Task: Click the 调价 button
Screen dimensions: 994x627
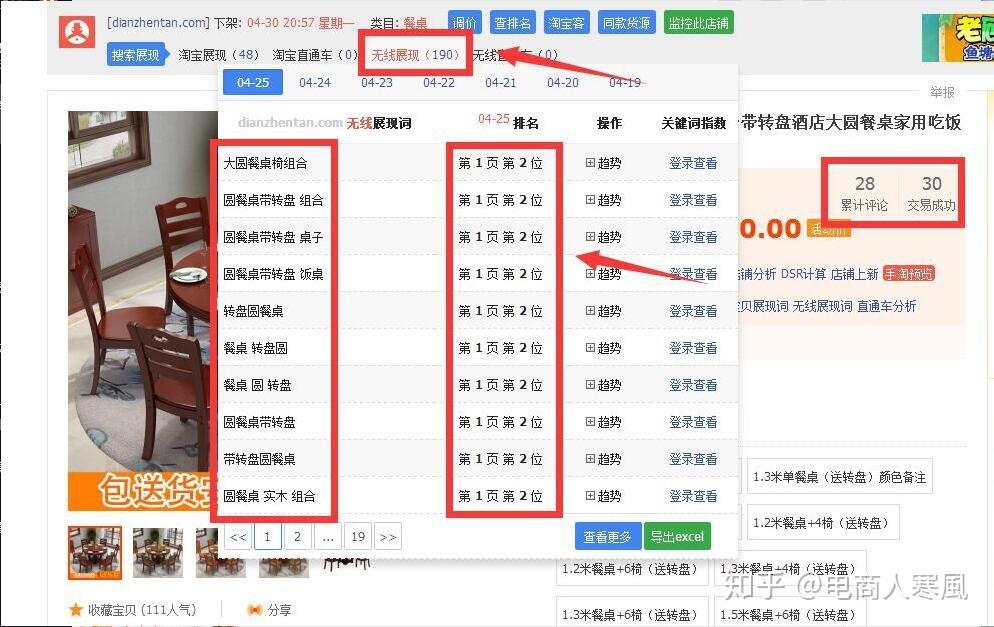Action: click(465, 23)
